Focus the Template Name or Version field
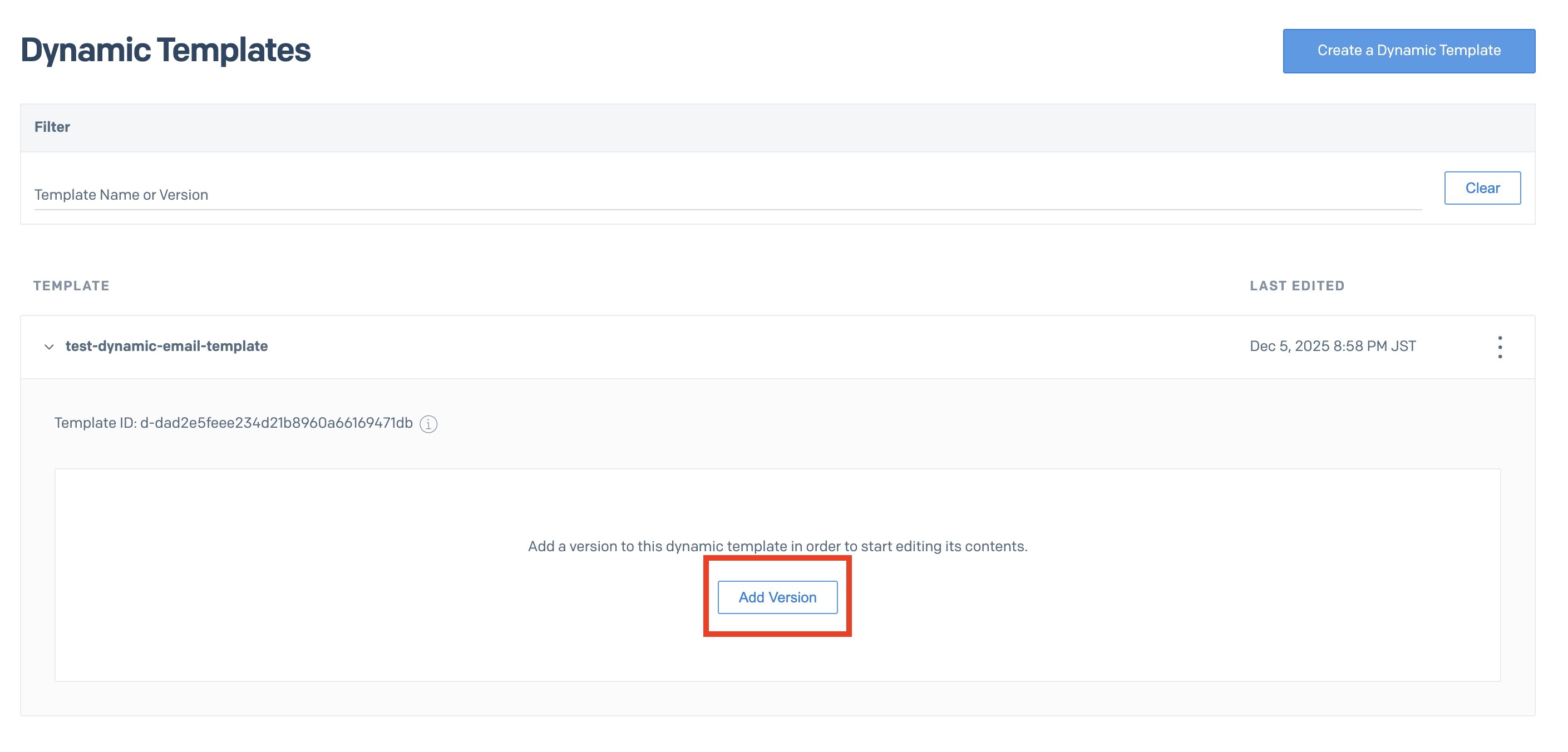This screenshot has width=1568, height=752. [727, 195]
